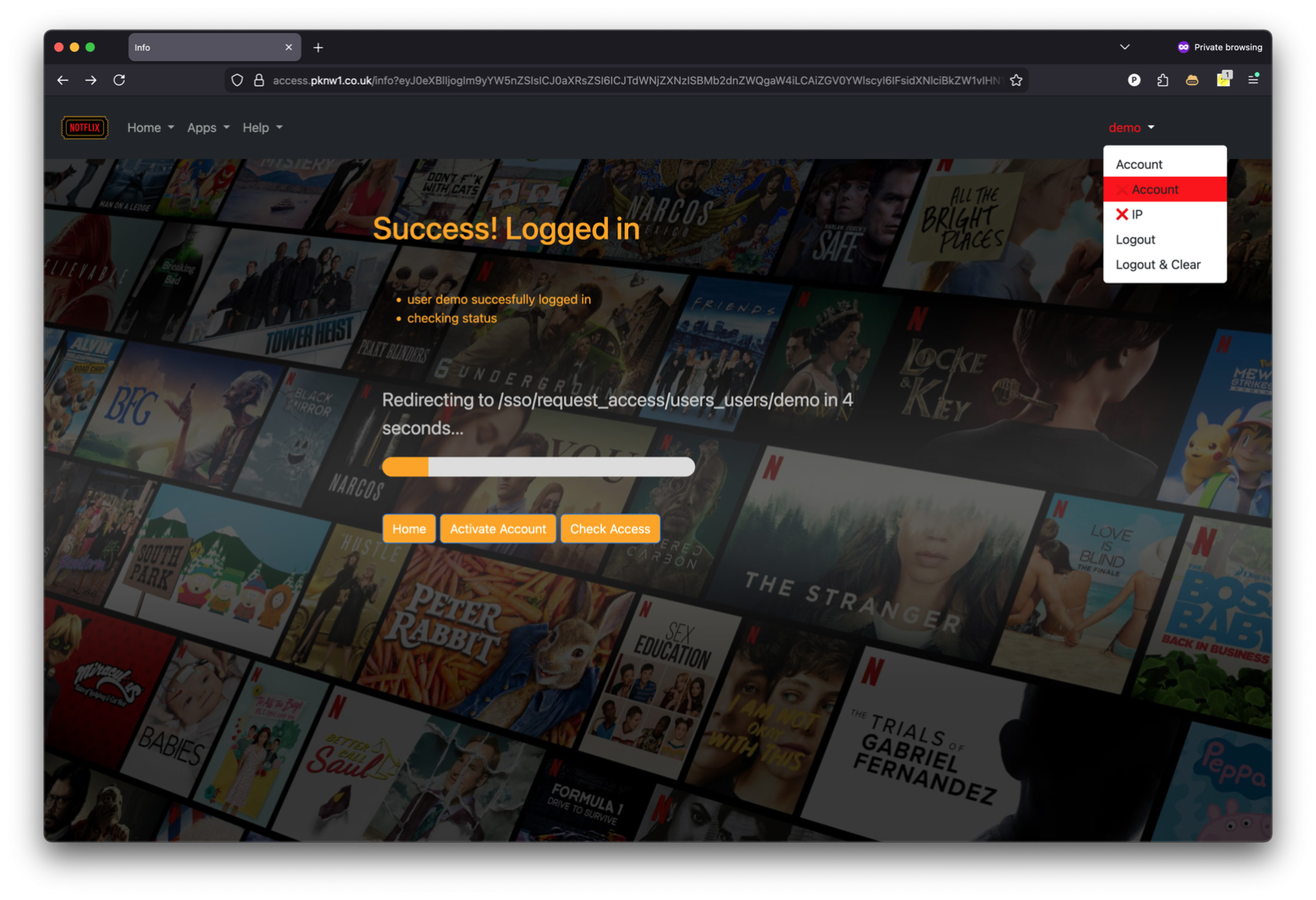Reload the page with the refresh icon
This screenshot has width=1316, height=900.
pyautogui.click(x=119, y=80)
